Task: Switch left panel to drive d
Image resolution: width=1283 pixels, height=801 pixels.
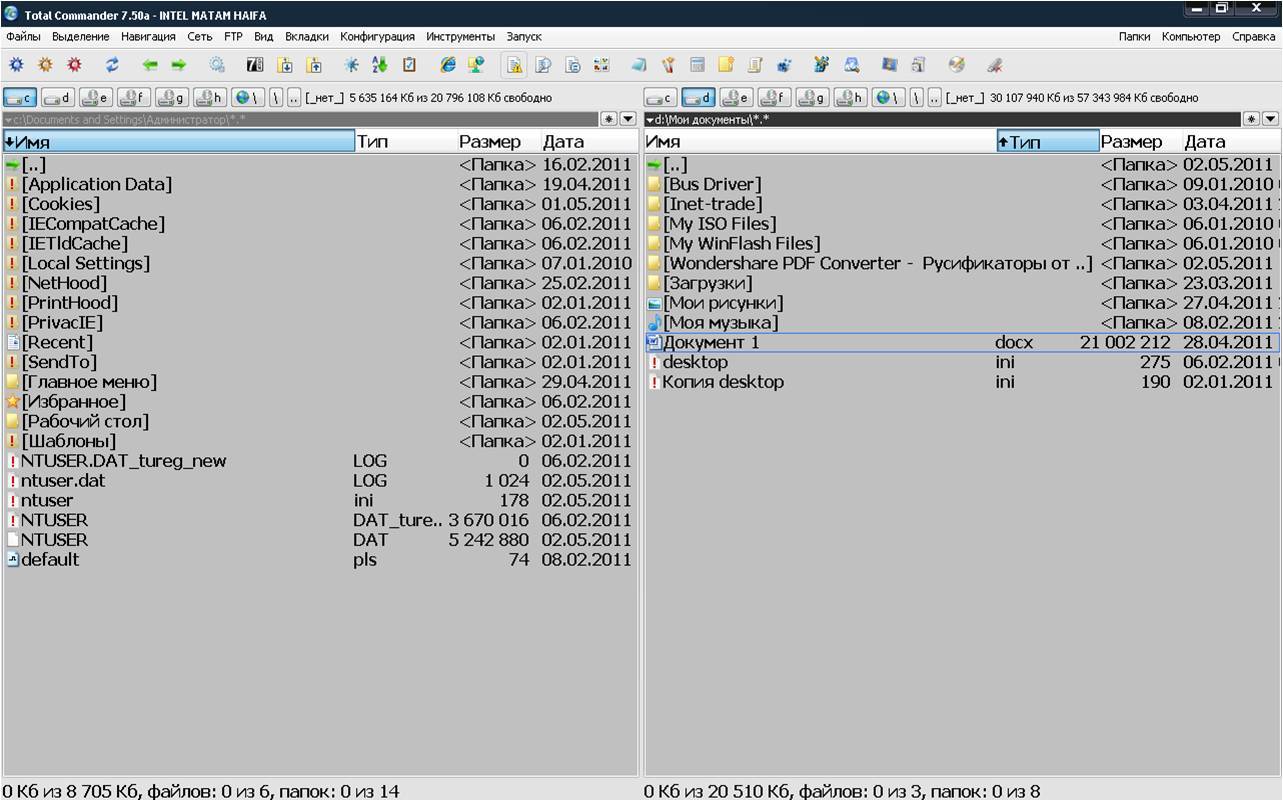Action: (x=59, y=98)
